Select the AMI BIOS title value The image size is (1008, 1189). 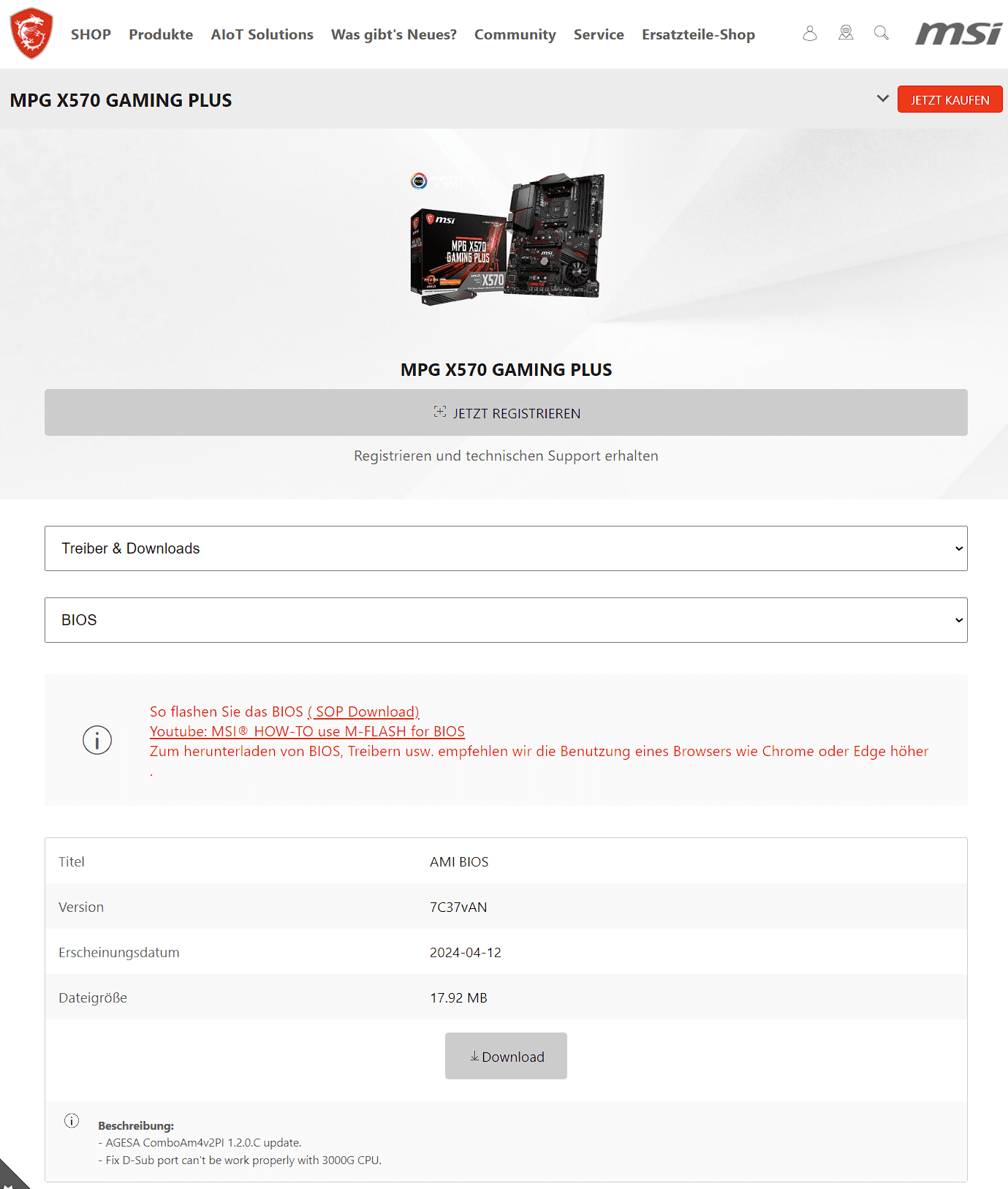point(459,861)
